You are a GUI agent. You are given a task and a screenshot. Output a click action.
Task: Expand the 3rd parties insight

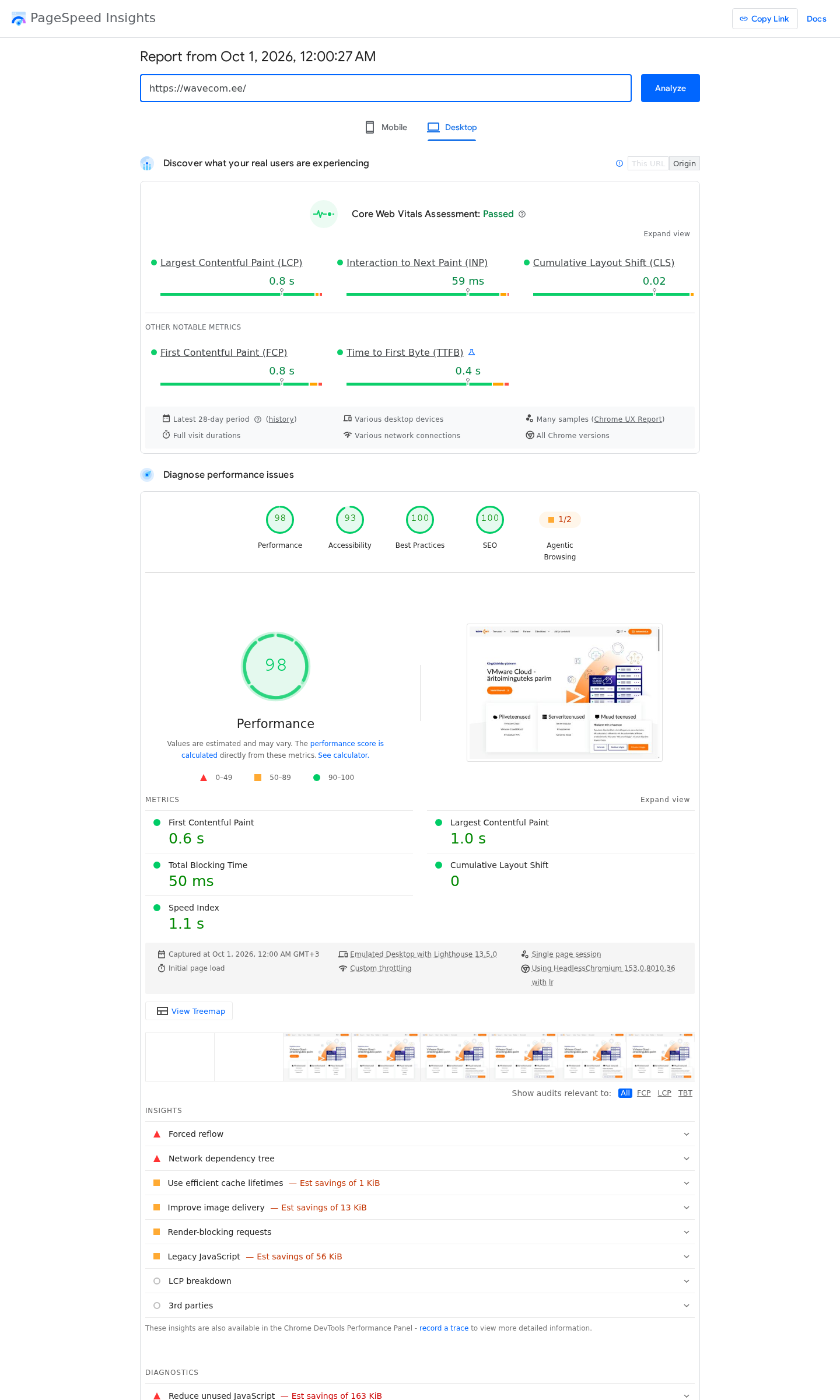[x=420, y=1305]
